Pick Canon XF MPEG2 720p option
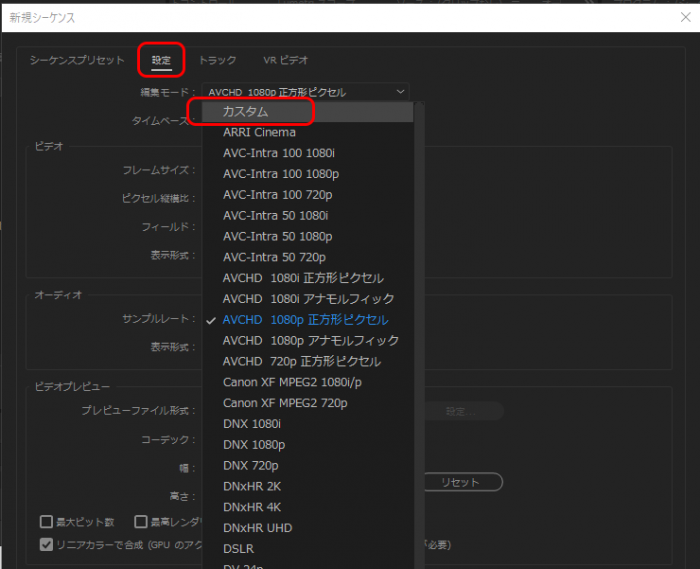 point(307,403)
